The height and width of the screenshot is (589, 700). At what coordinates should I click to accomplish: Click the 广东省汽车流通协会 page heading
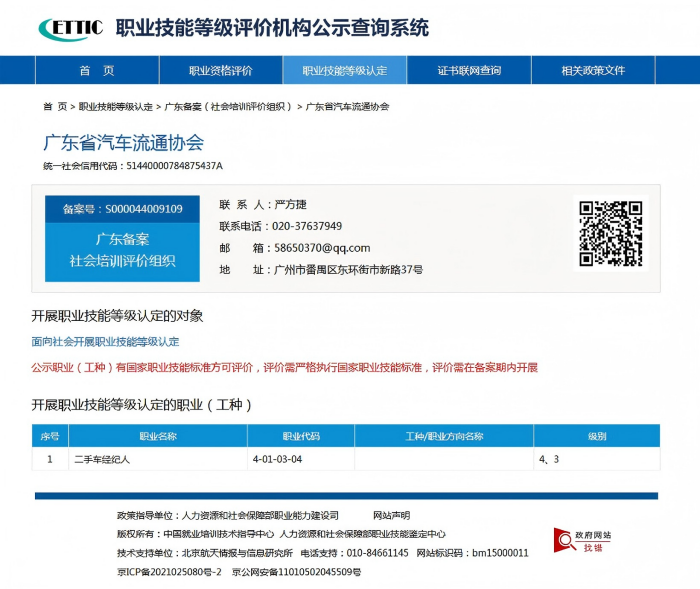[x=124, y=143]
